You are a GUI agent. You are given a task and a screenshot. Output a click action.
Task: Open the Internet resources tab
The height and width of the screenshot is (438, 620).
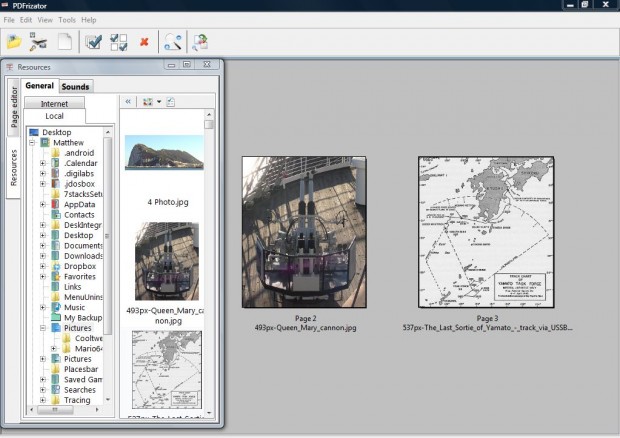point(54,103)
